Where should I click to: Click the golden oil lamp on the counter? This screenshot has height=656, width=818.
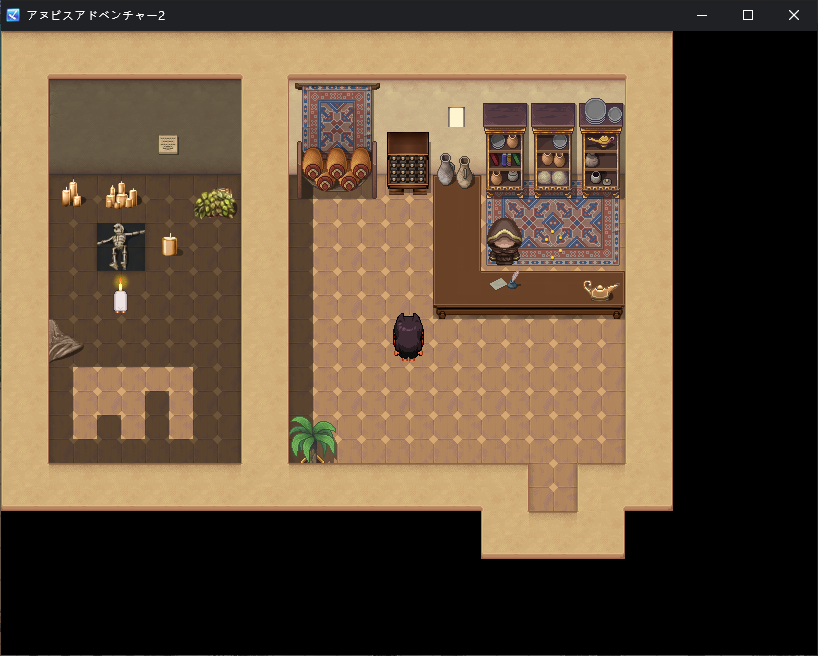[600, 290]
